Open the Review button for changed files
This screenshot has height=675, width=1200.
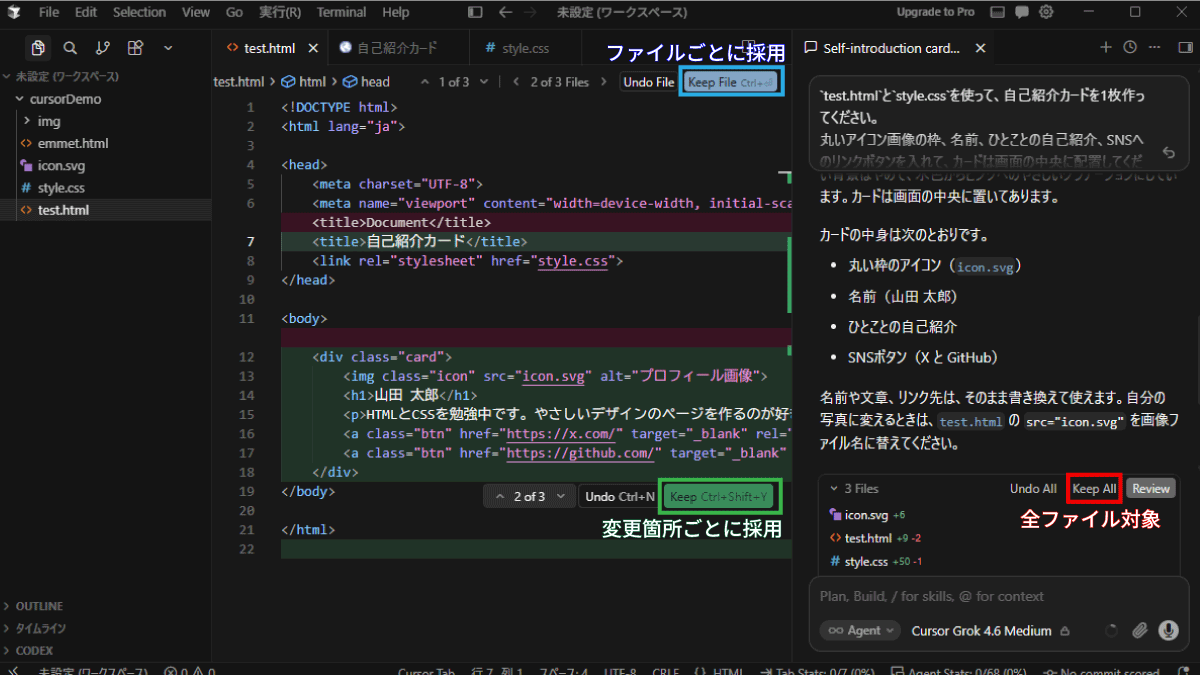point(1151,489)
